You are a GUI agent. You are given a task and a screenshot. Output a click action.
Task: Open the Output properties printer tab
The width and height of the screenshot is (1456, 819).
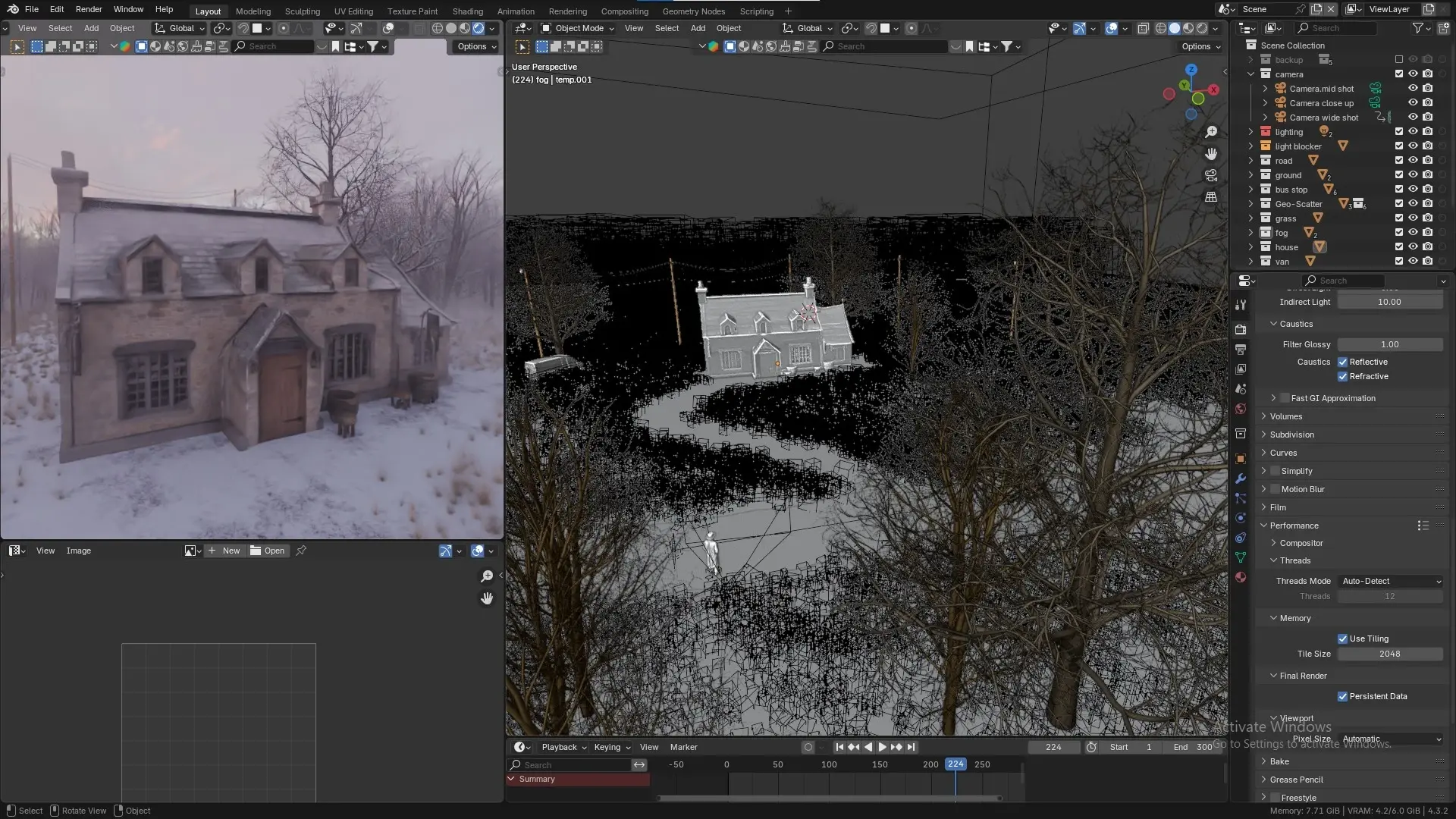[1241, 349]
